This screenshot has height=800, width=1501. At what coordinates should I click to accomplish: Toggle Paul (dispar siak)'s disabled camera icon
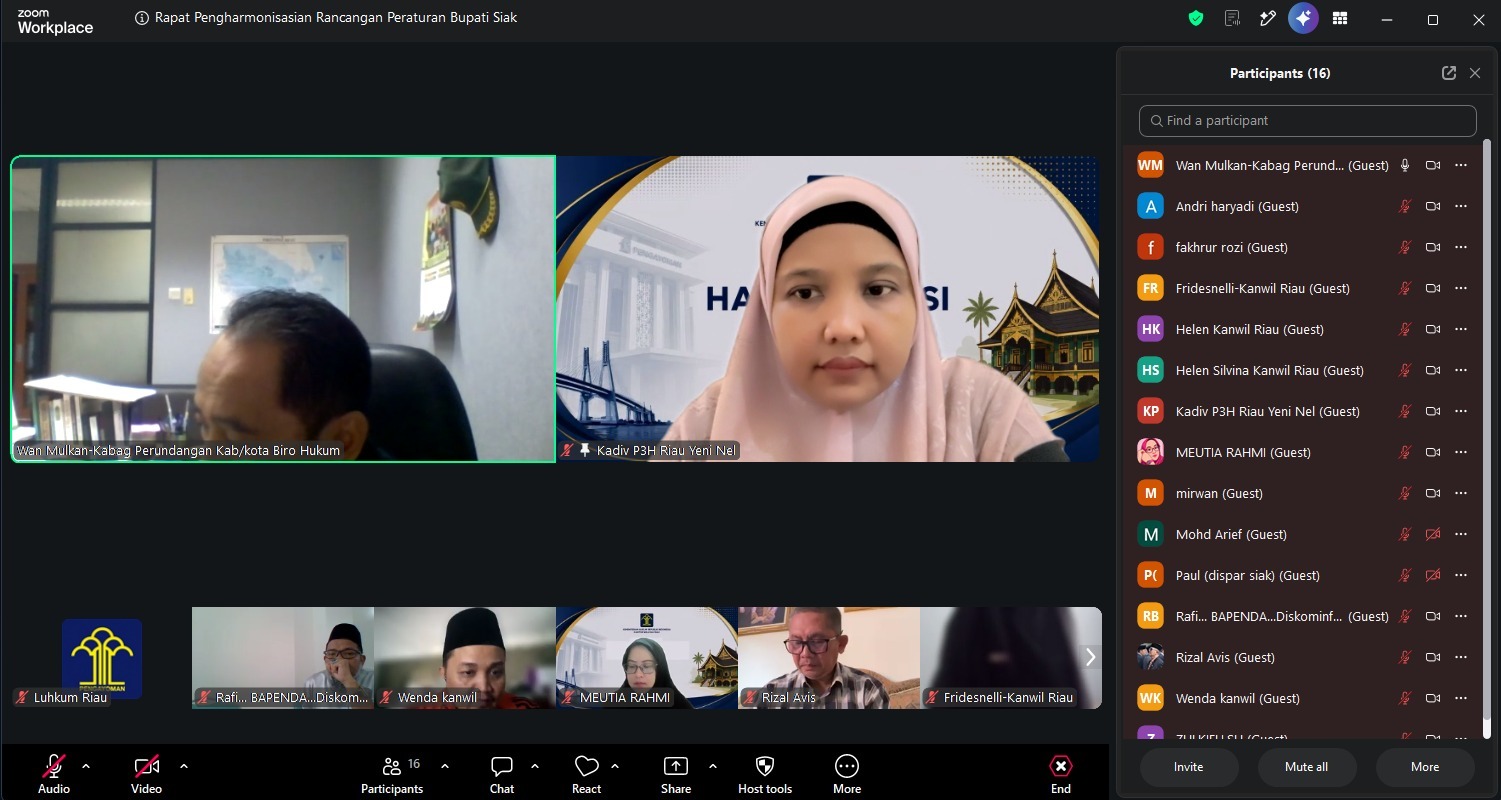1433,575
